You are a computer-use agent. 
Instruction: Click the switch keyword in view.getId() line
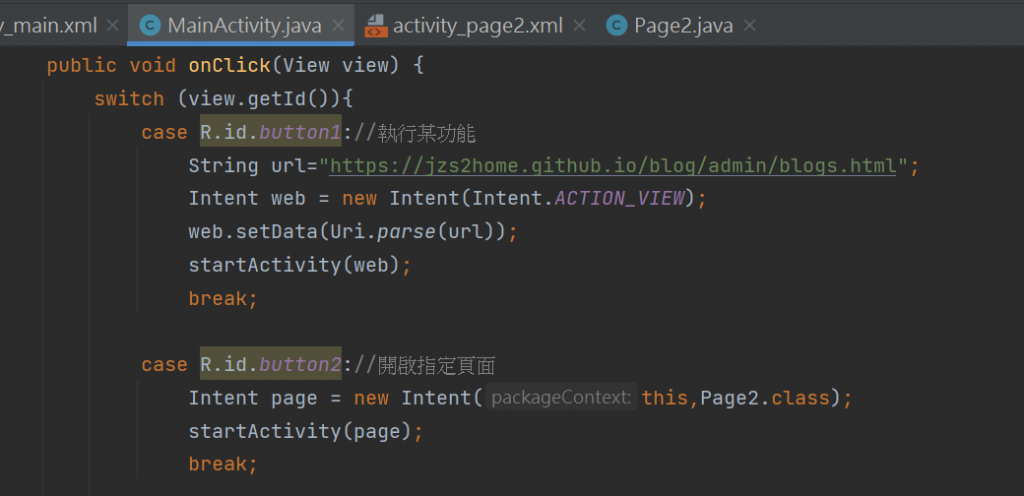[x=129, y=99]
